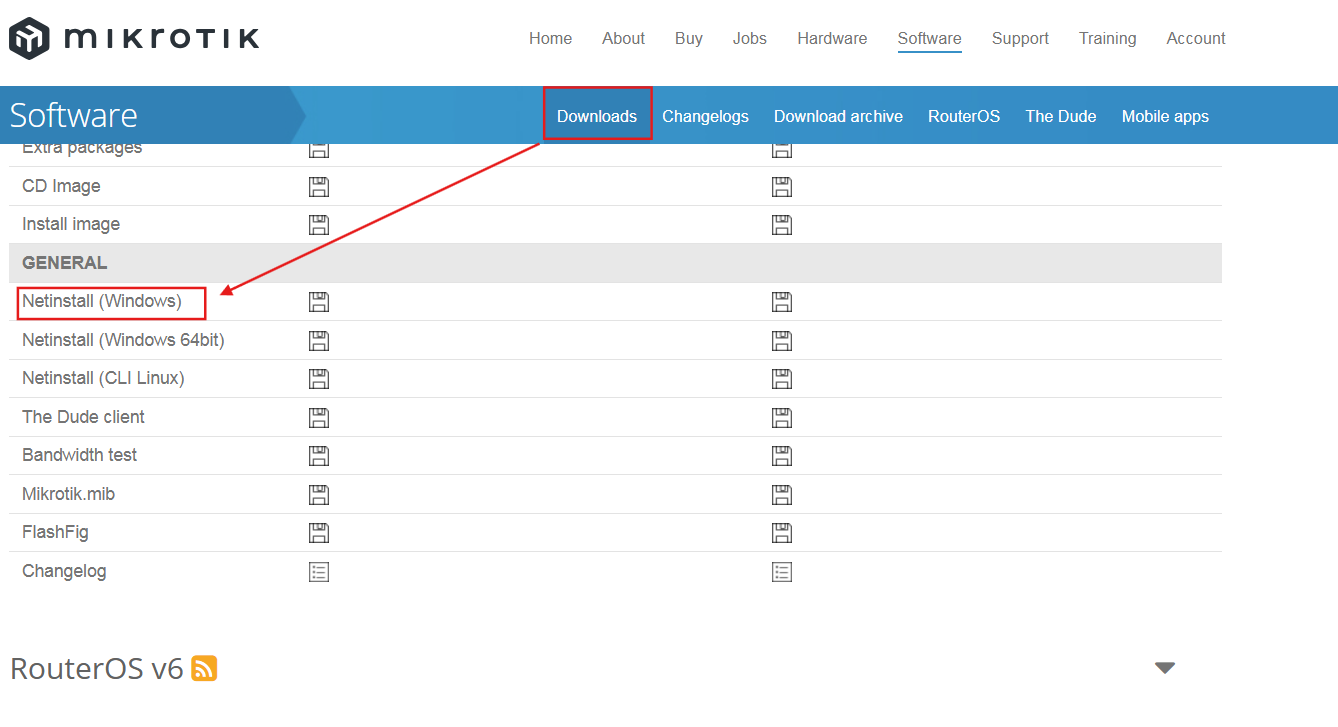
Task: Click right-column download icon for CD Image
Action: pos(782,187)
